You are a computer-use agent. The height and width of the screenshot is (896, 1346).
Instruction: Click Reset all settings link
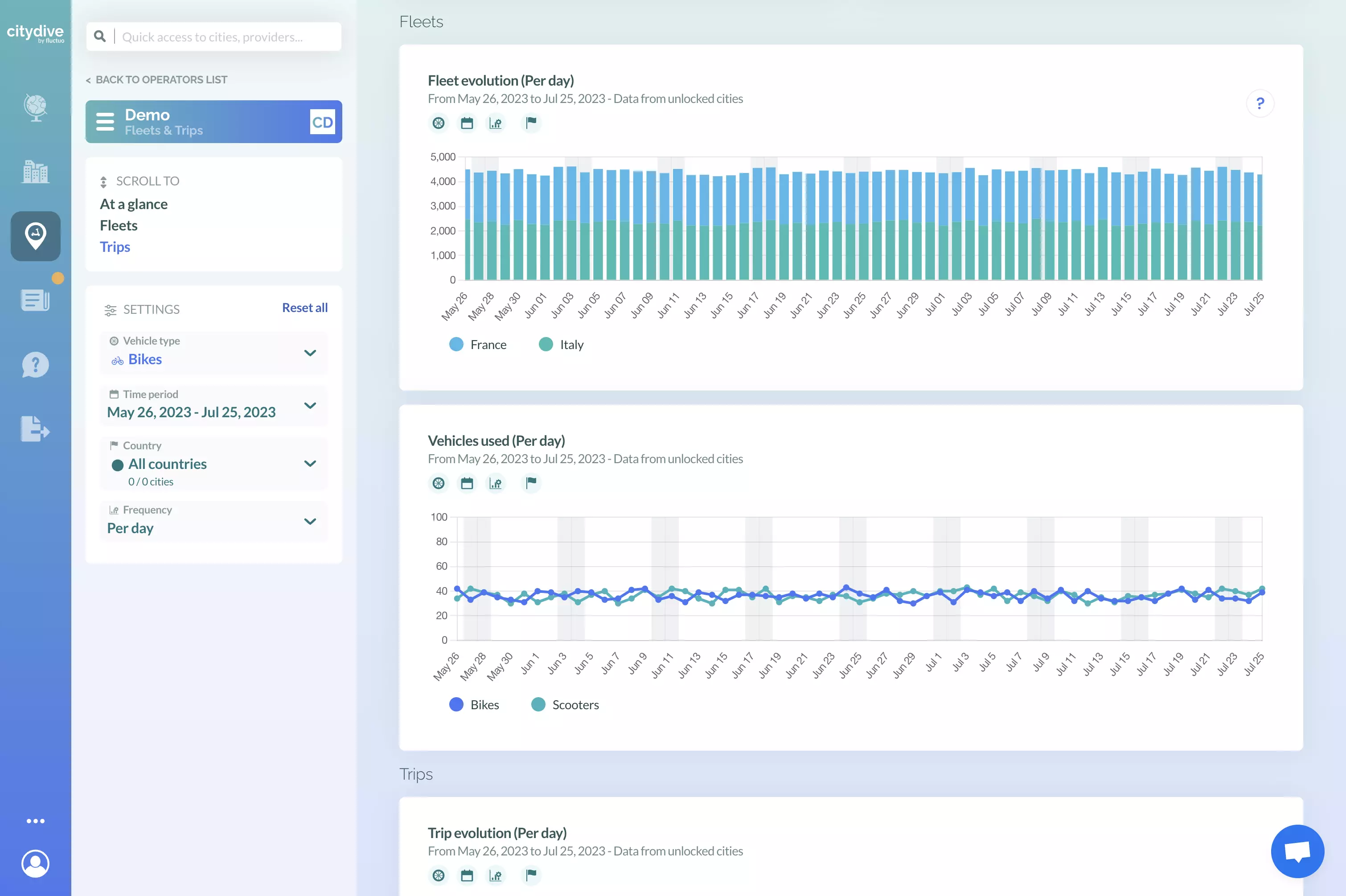click(x=304, y=308)
